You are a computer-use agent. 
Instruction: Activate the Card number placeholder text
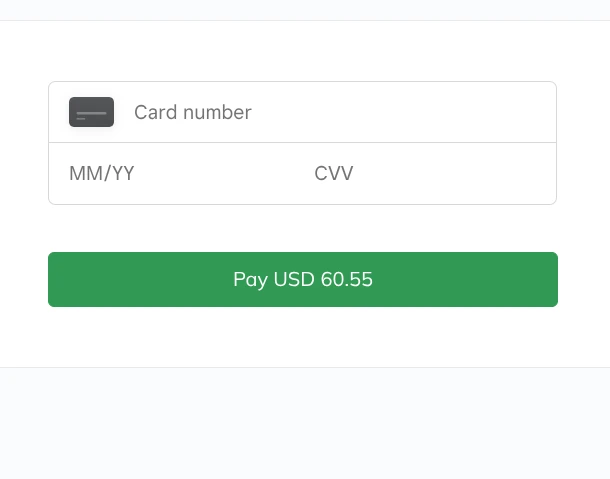[193, 112]
